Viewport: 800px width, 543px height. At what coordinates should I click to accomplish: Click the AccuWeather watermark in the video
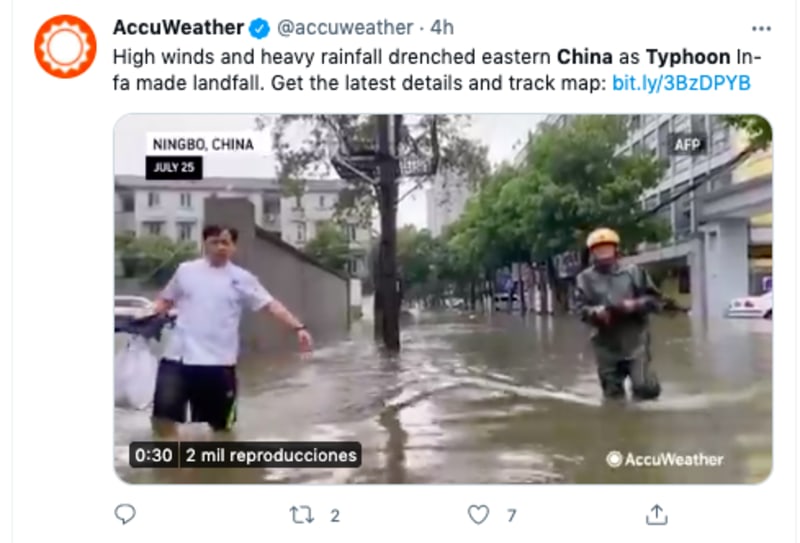click(665, 459)
